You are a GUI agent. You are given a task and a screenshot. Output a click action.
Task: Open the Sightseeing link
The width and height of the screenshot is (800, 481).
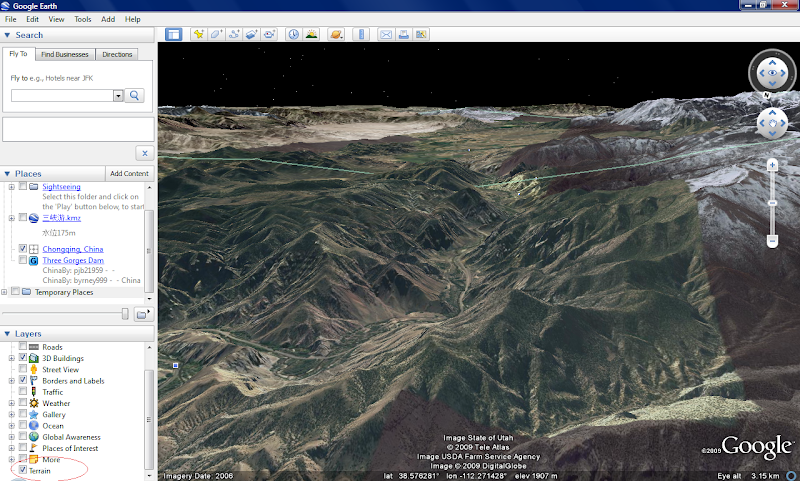[61, 187]
